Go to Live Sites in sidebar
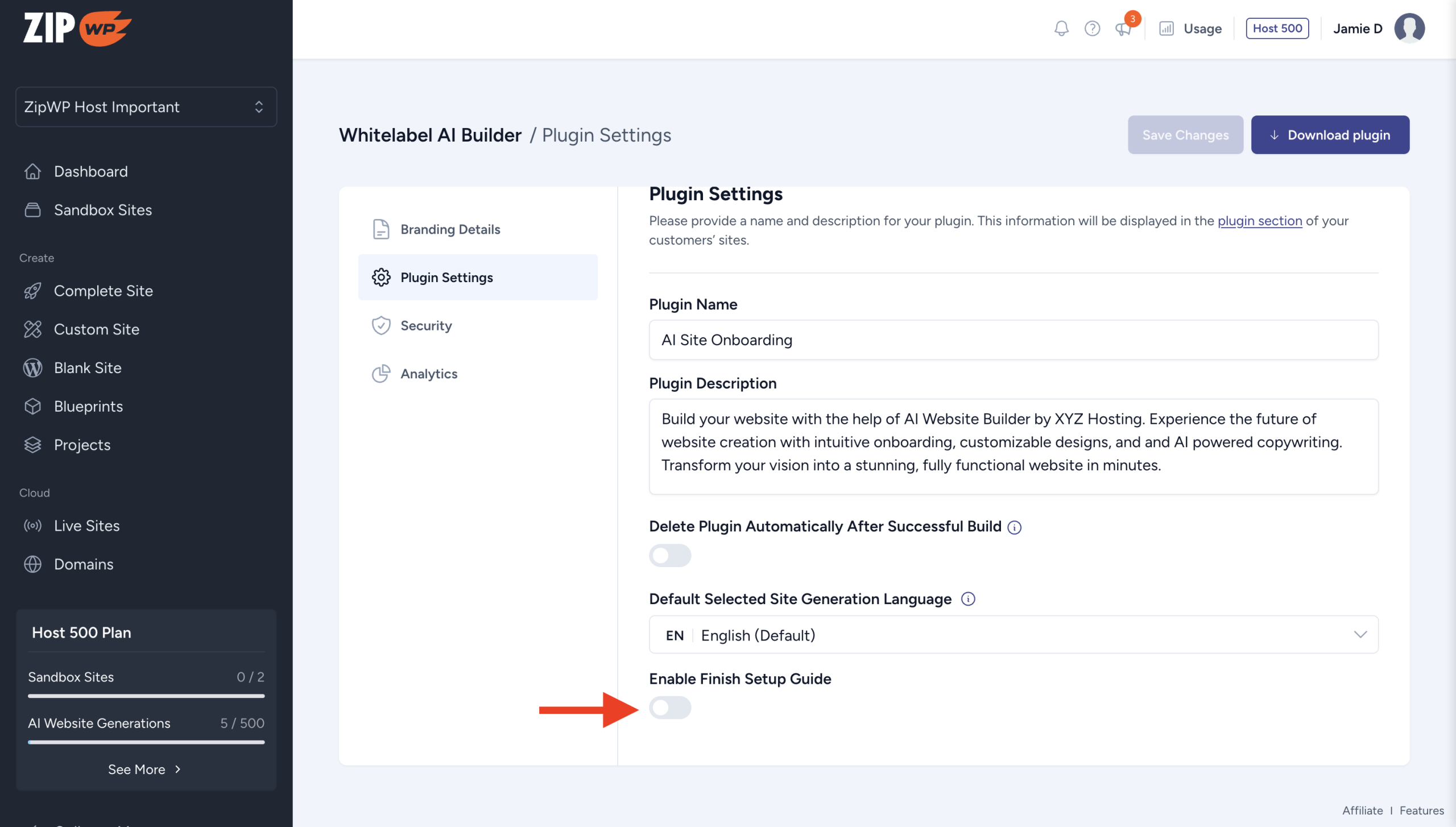The width and height of the screenshot is (1456, 827). [x=86, y=526]
